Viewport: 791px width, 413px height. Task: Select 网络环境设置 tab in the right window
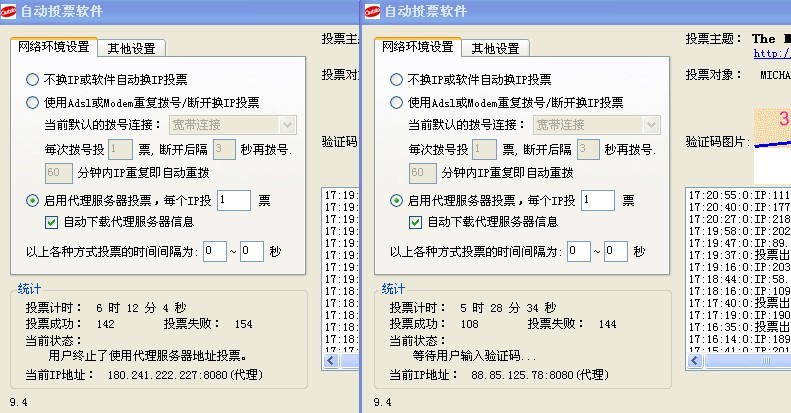click(417, 47)
